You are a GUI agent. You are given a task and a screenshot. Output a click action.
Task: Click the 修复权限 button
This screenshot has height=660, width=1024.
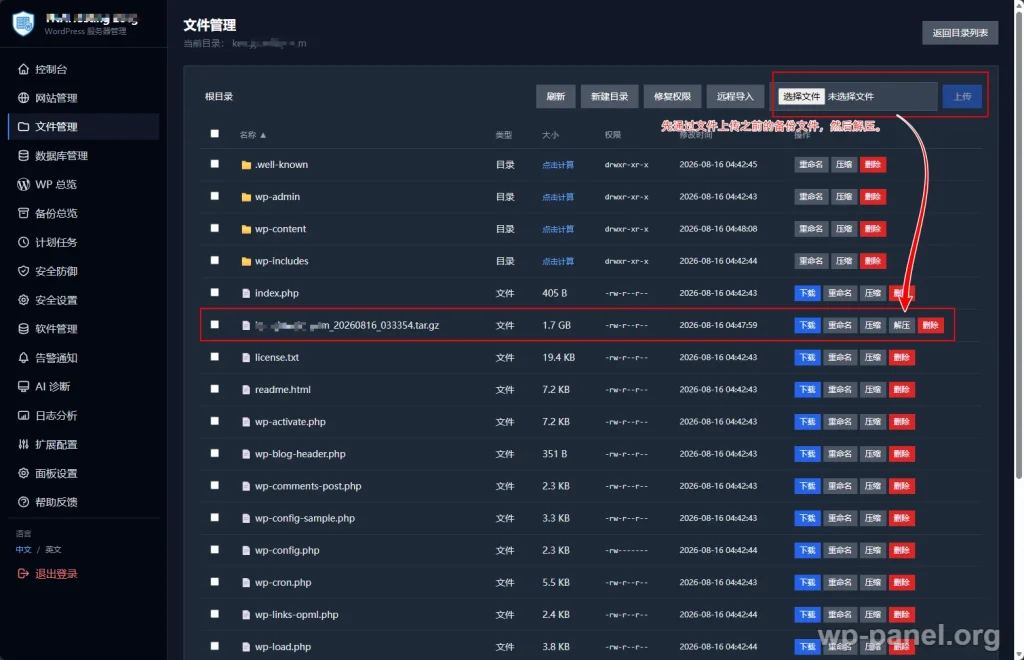[672, 97]
